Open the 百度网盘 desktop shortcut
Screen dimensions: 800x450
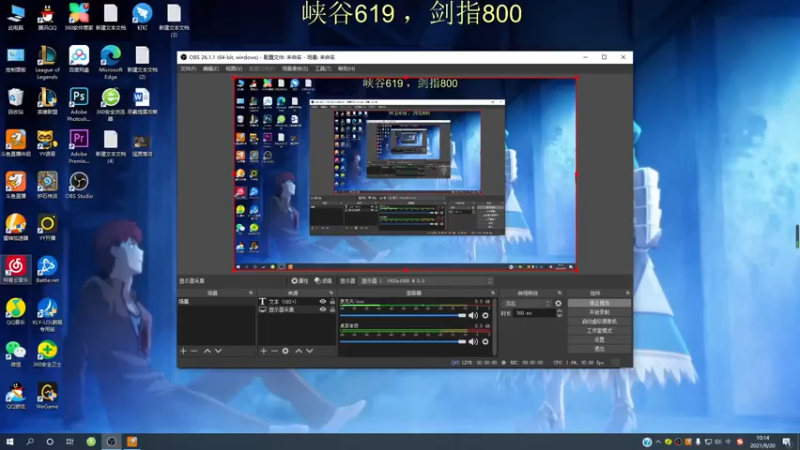tap(79, 59)
